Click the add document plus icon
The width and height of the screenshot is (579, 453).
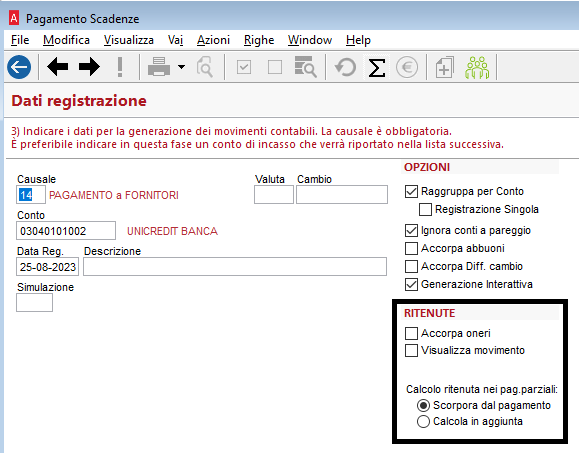pos(445,67)
